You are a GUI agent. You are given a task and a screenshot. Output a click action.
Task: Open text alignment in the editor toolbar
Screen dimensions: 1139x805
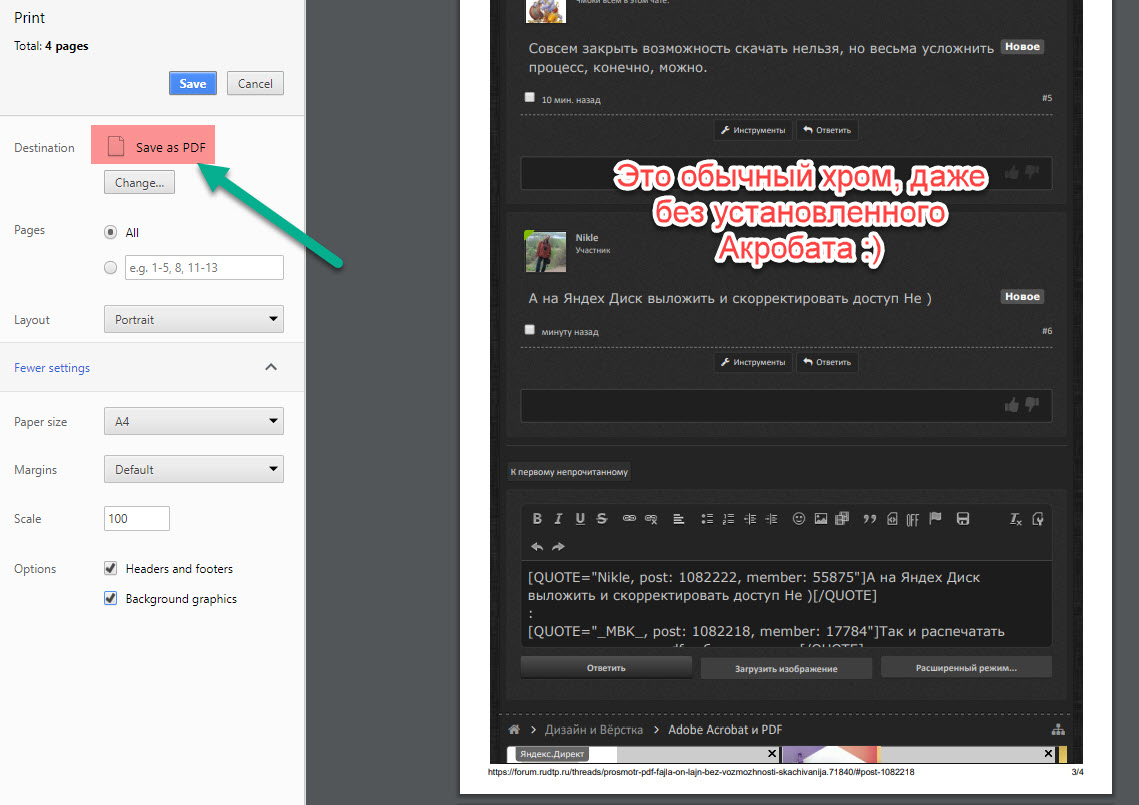pos(678,519)
